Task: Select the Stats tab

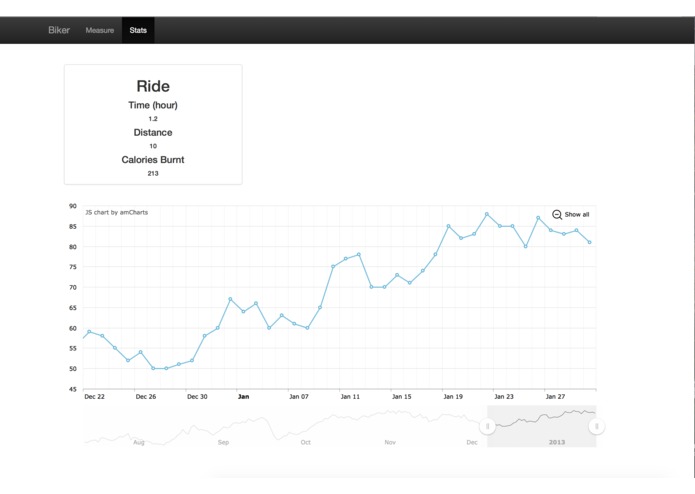Action: (x=138, y=30)
